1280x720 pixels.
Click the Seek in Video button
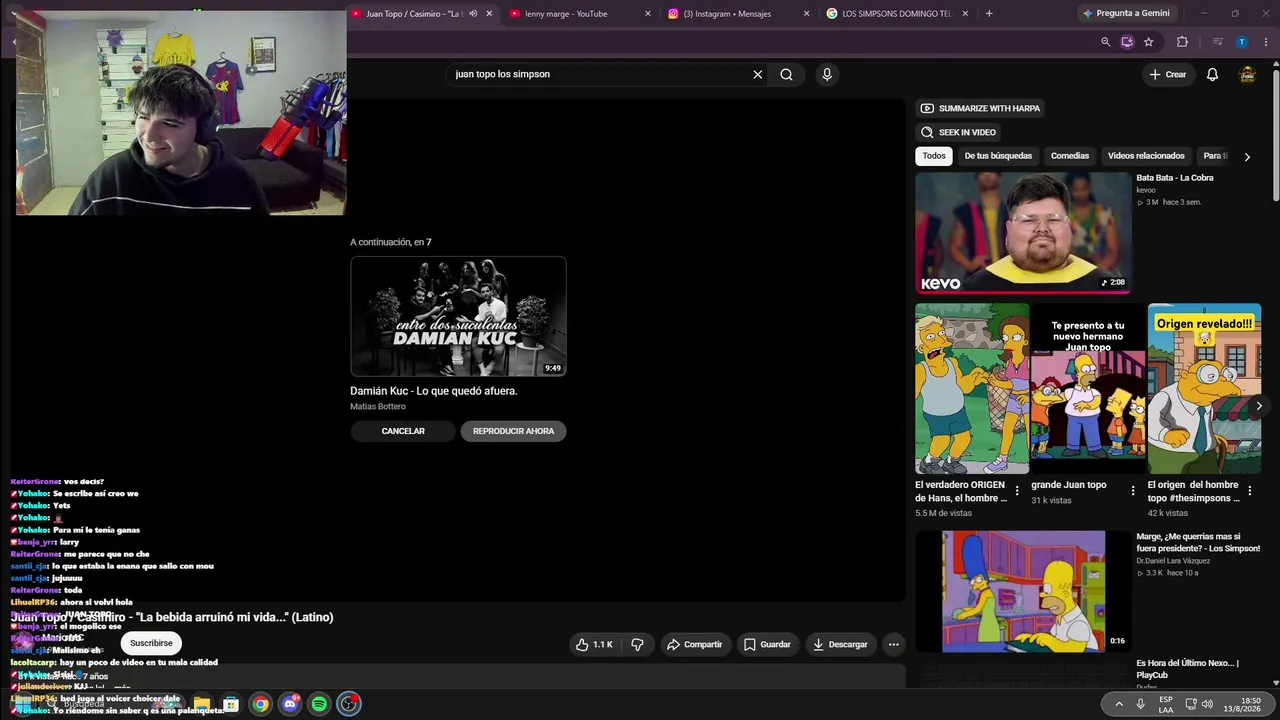click(958, 132)
